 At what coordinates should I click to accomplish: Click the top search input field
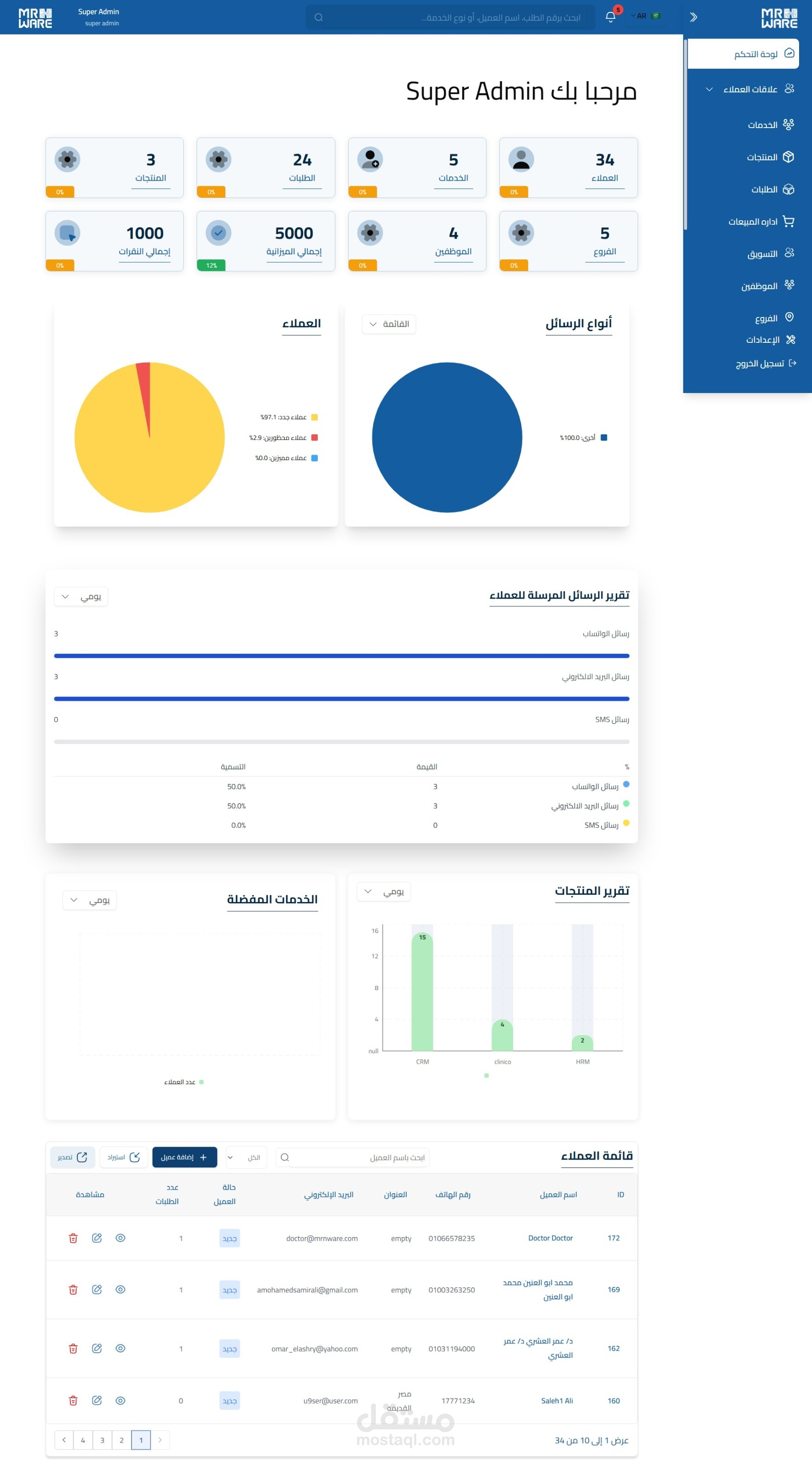451,17
